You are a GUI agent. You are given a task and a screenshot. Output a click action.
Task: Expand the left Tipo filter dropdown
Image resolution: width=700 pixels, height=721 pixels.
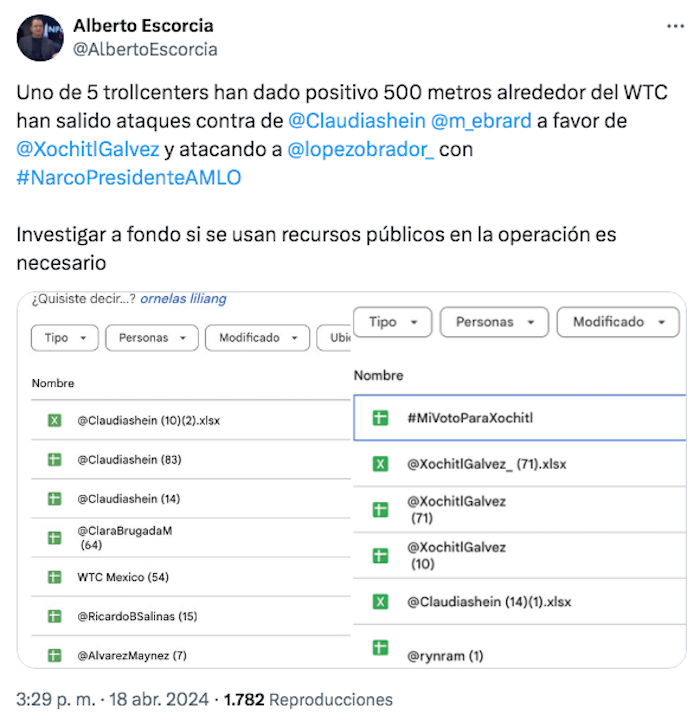tap(64, 338)
